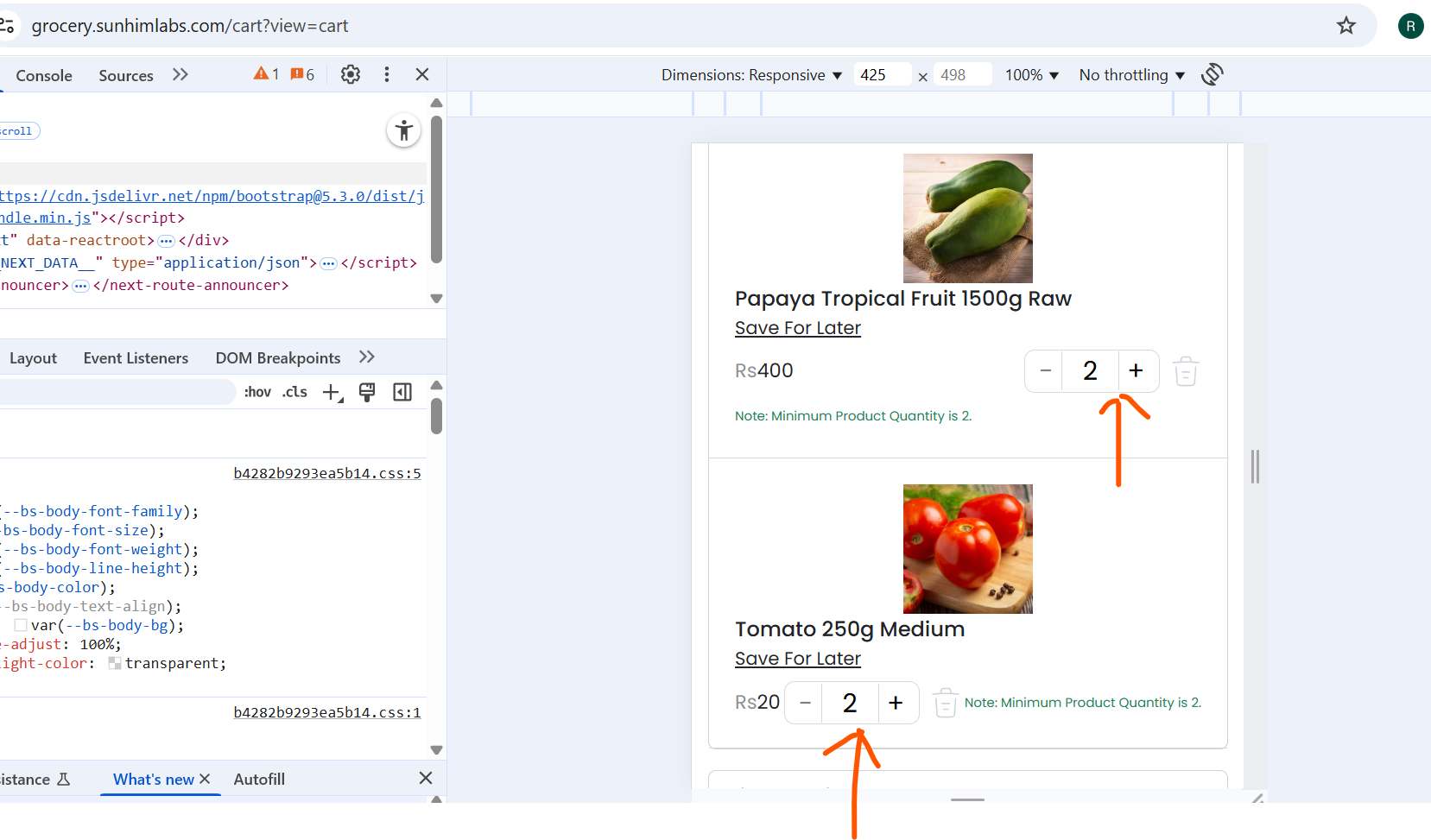Open DevTools settings gear
1431x840 pixels.
[x=351, y=74]
